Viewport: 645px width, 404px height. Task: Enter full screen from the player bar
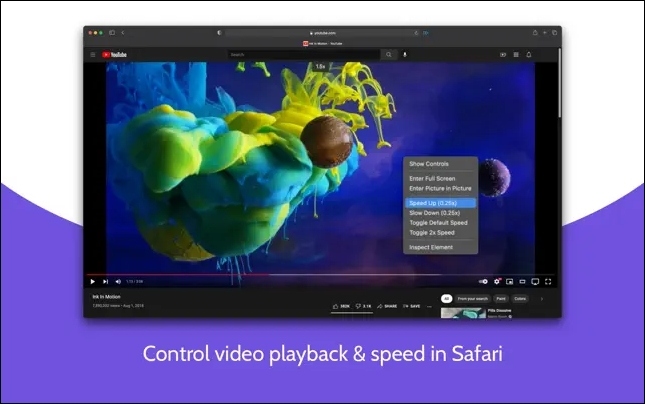point(548,281)
